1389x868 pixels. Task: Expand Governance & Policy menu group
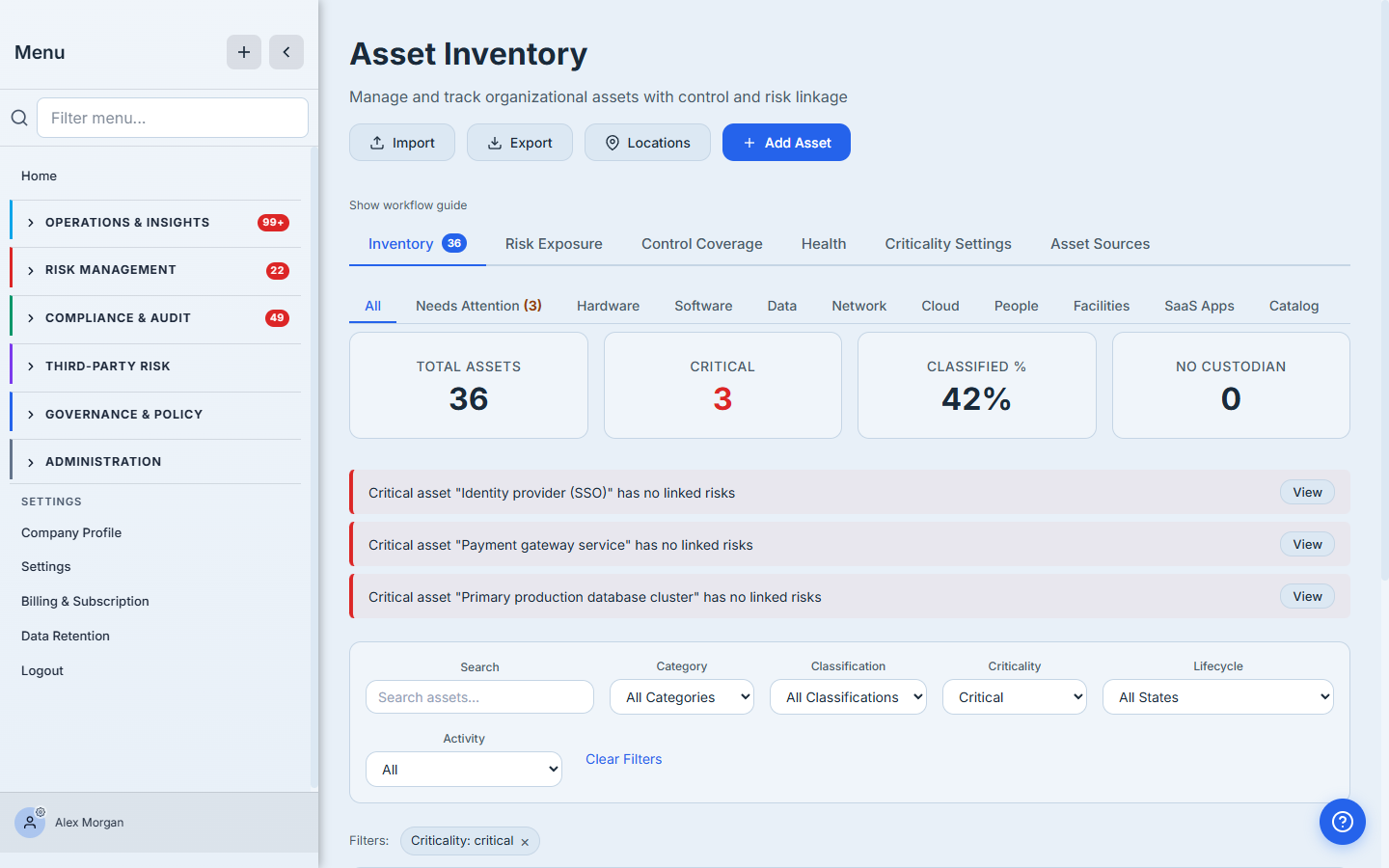click(155, 415)
